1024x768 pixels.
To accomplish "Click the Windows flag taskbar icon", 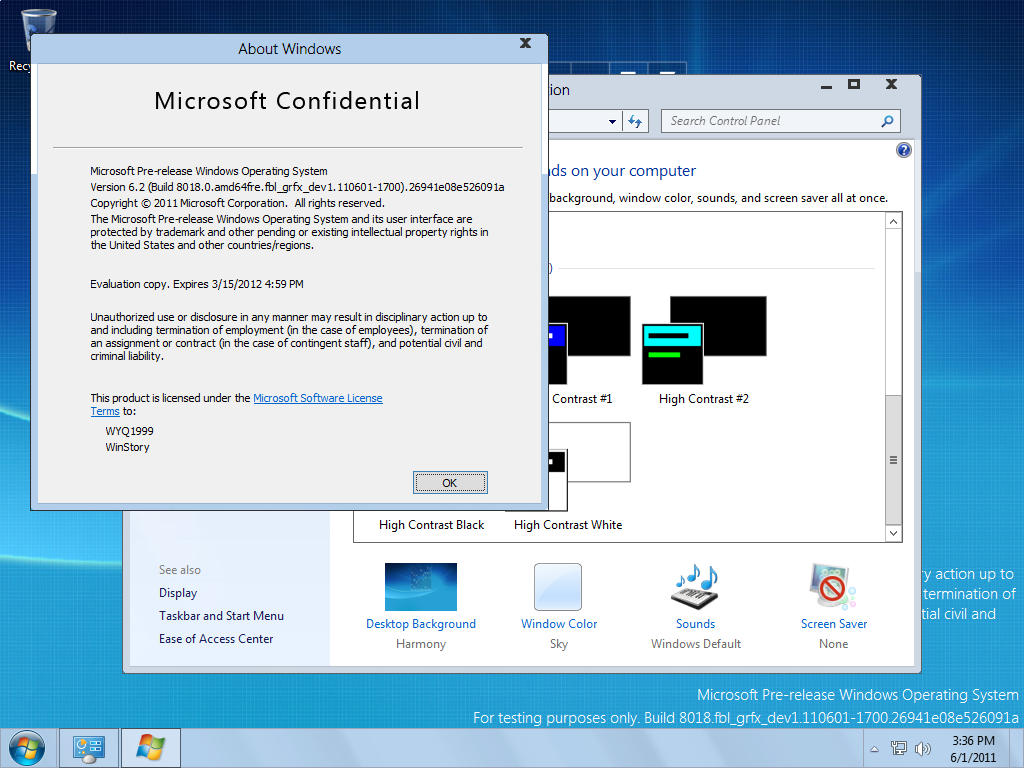I will (151, 748).
